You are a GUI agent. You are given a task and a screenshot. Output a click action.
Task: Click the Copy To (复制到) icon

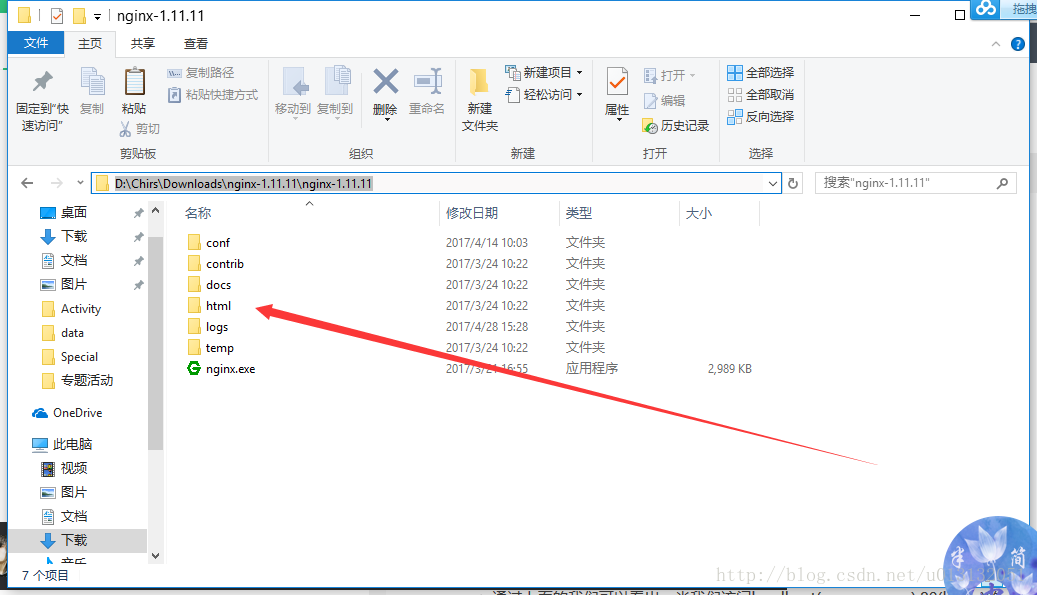coord(337,82)
